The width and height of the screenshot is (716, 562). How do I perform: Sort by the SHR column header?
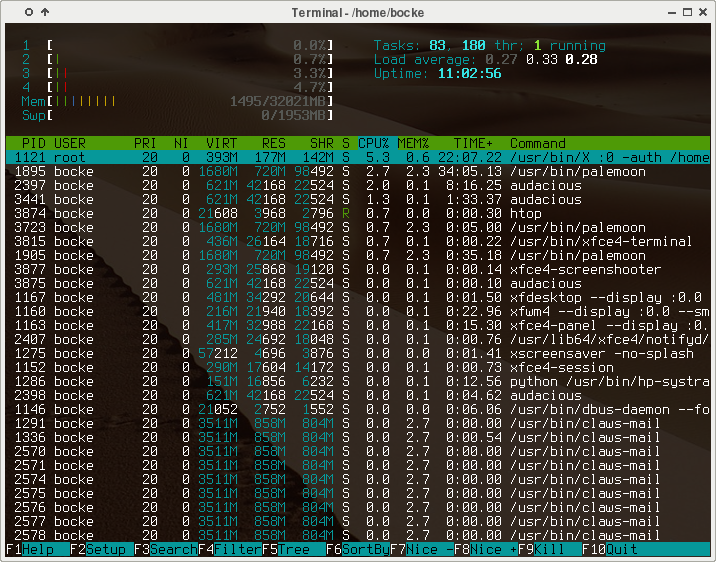tap(321, 143)
